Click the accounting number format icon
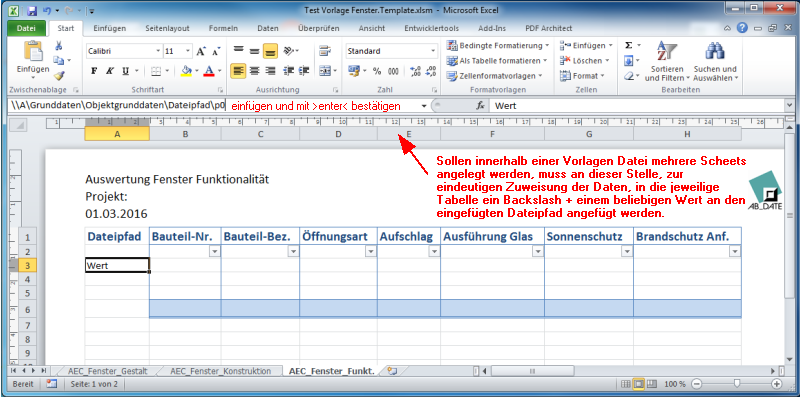The image size is (800, 397). pos(354,70)
